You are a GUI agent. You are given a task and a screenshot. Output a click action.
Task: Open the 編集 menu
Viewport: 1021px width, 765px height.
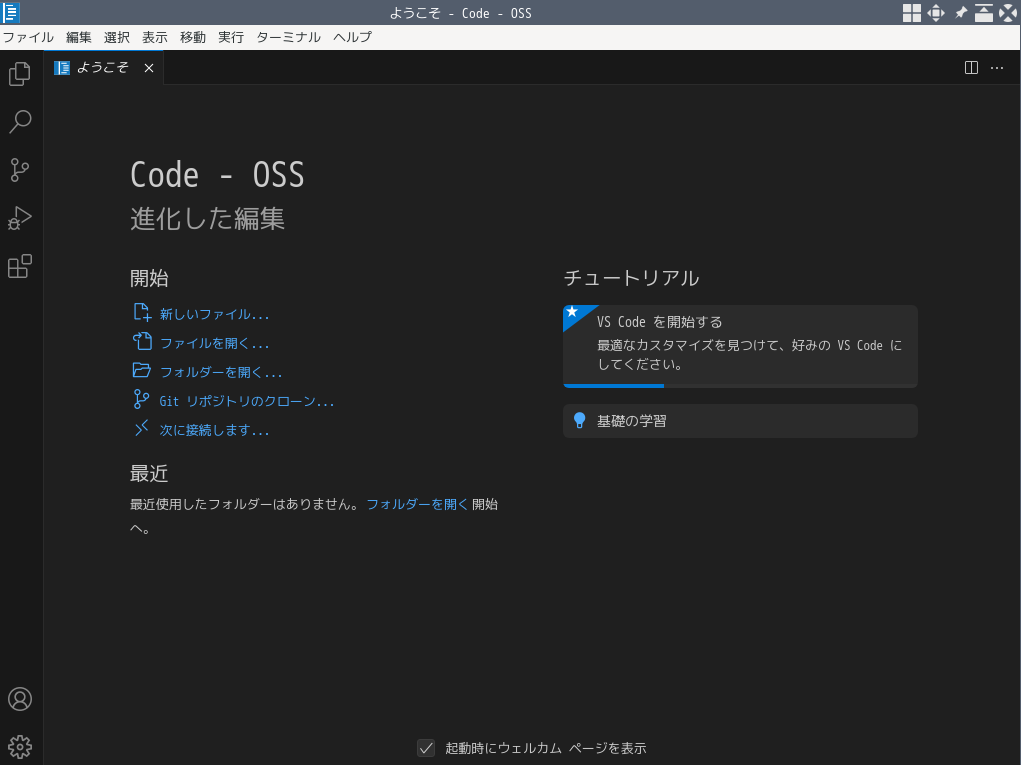tap(79, 37)
